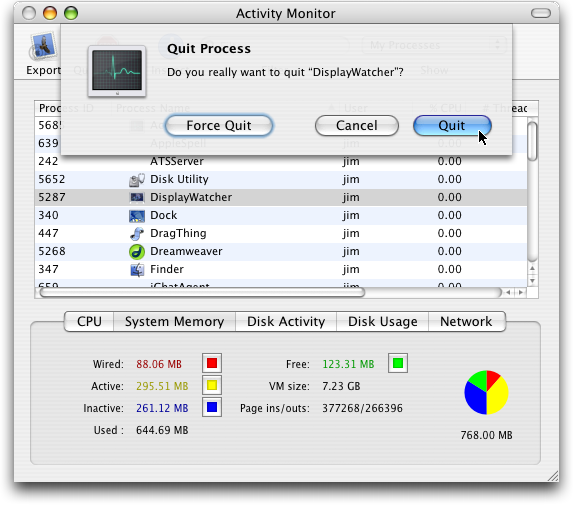Click process ID 347

[48, 269]
